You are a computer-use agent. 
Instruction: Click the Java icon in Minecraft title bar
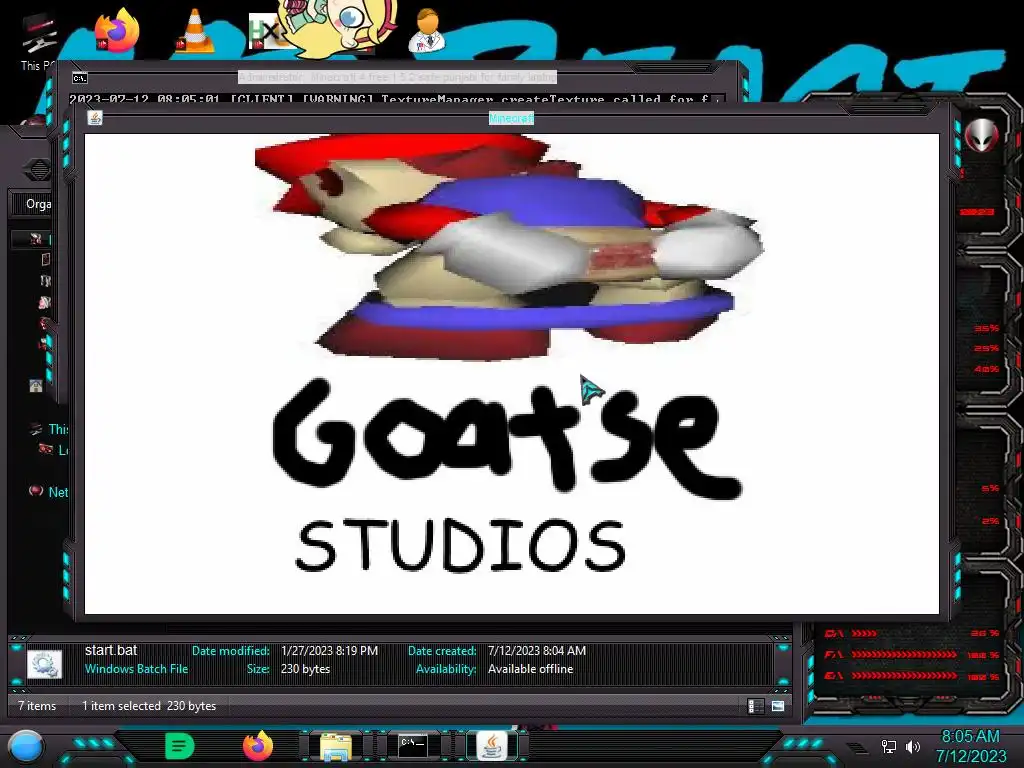tap(95, 118)
